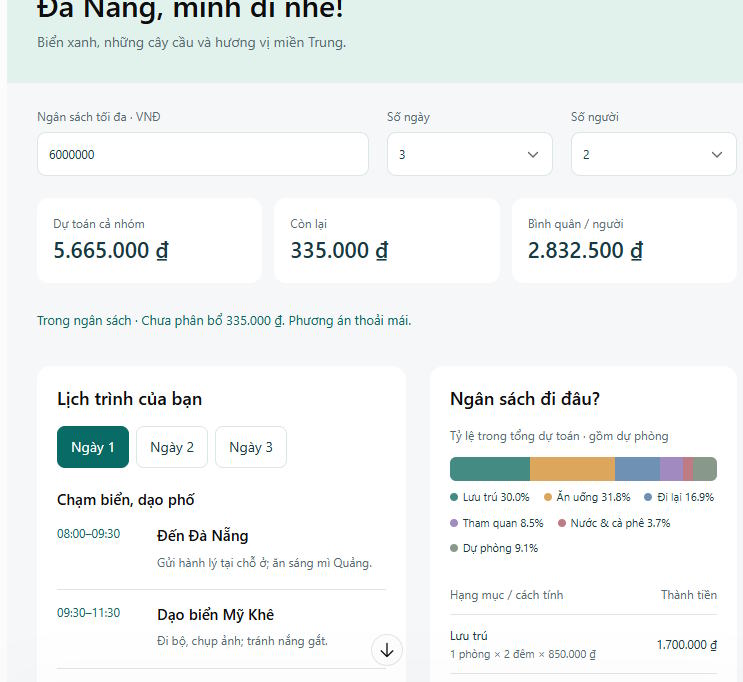
Task: Click the Trong ngân sách status message
Action: pos(224,321)
